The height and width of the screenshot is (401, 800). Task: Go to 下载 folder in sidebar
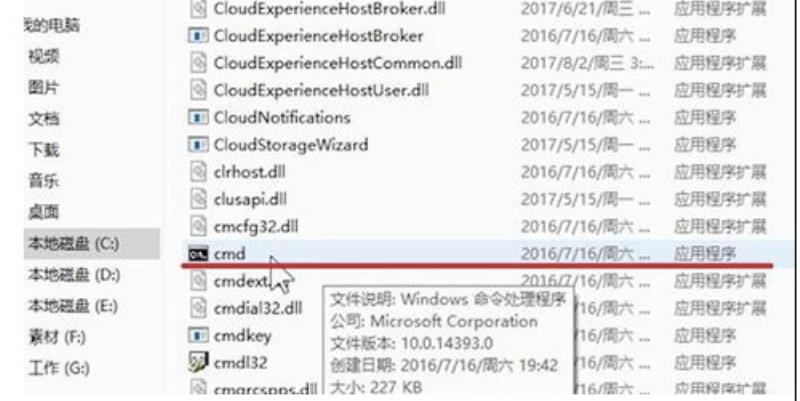(x=43, y=150)
